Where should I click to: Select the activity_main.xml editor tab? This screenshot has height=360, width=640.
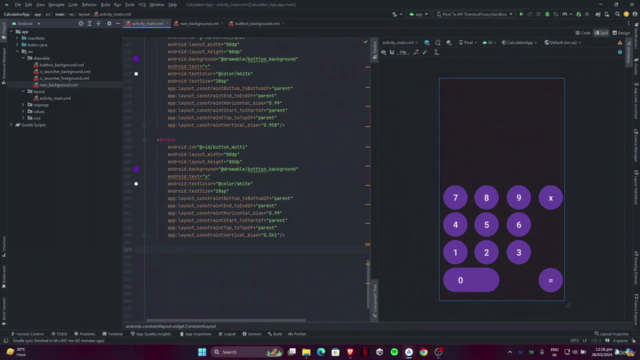(147, 24)
